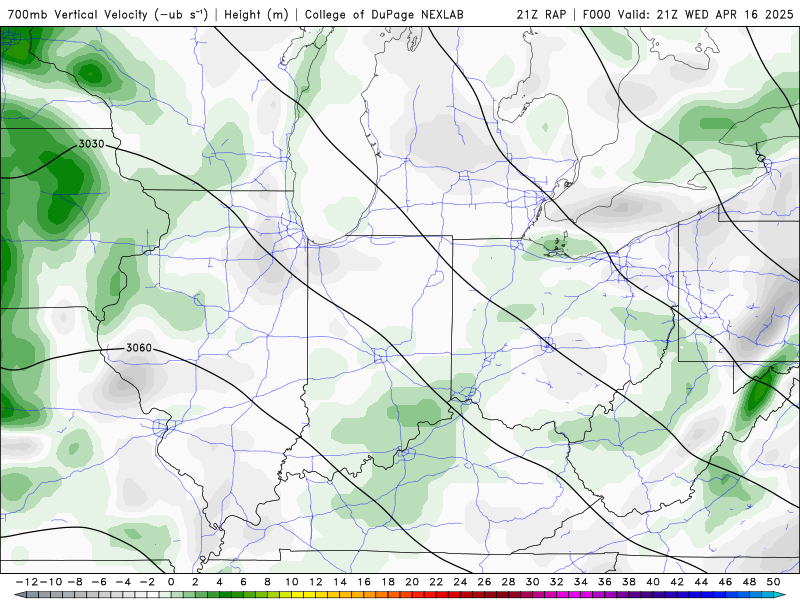Click the '-6' colorbar tick label
Image resolution: width=800 pixels, height=600 pixels.
(x=99, y=582)
